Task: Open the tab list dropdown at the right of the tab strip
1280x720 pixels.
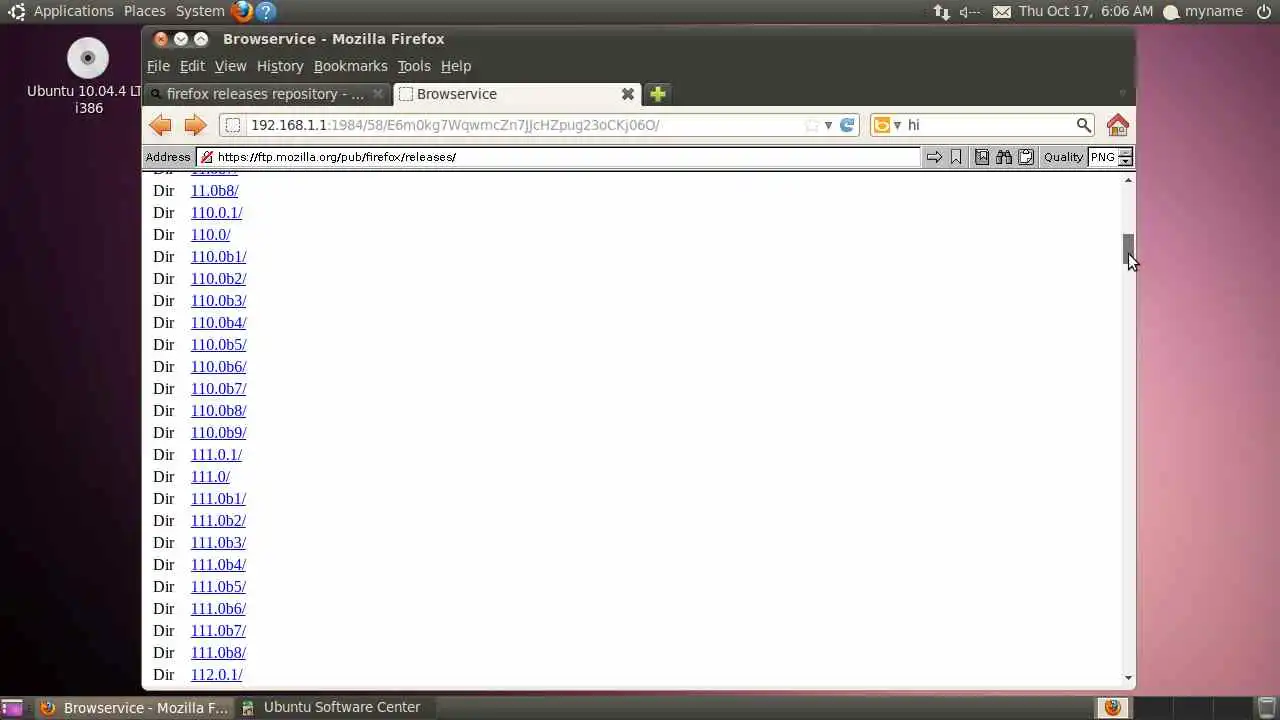Action: [x=1122, y=94]
